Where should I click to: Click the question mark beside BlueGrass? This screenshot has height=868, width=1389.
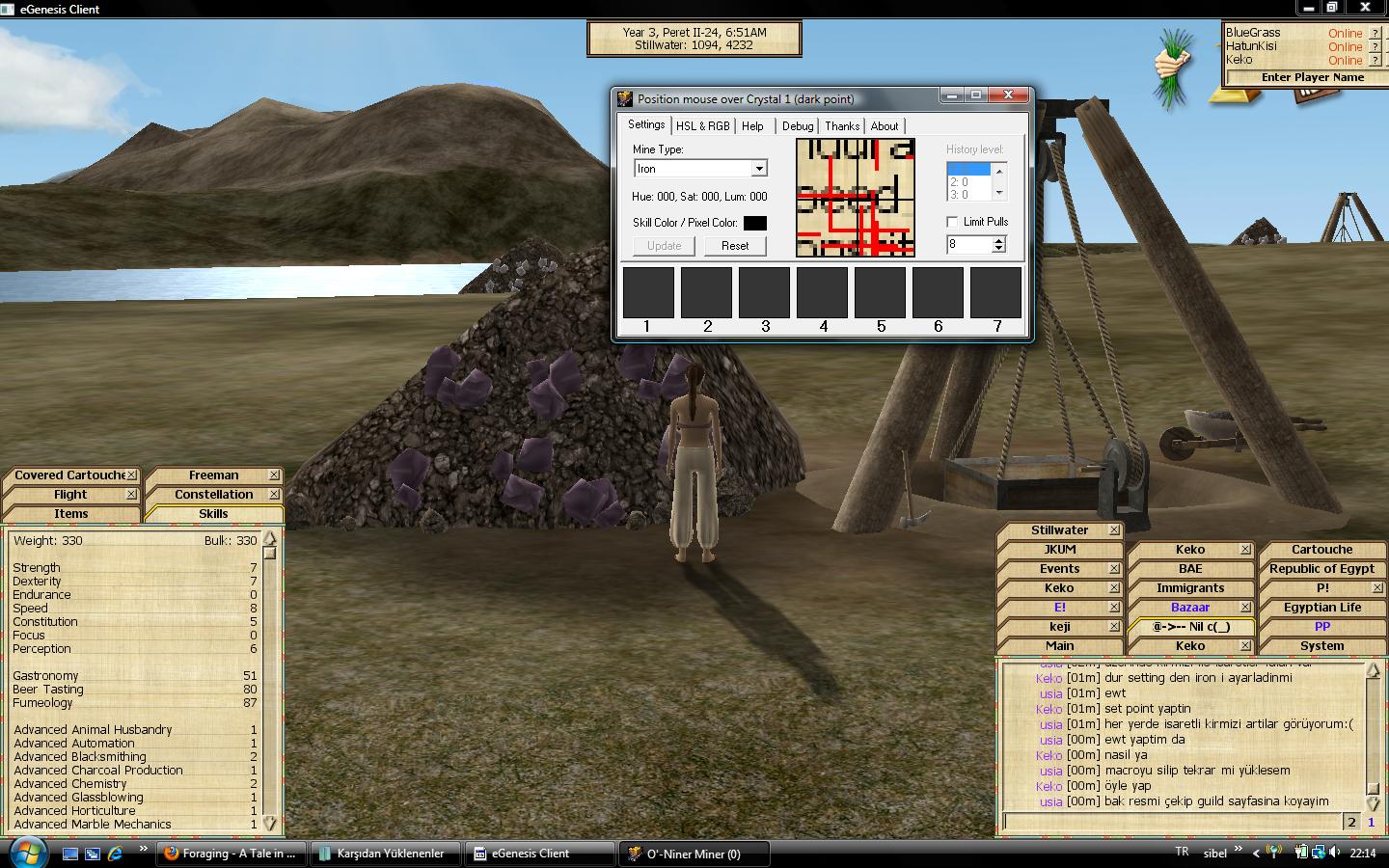(x=1375, y=33)
